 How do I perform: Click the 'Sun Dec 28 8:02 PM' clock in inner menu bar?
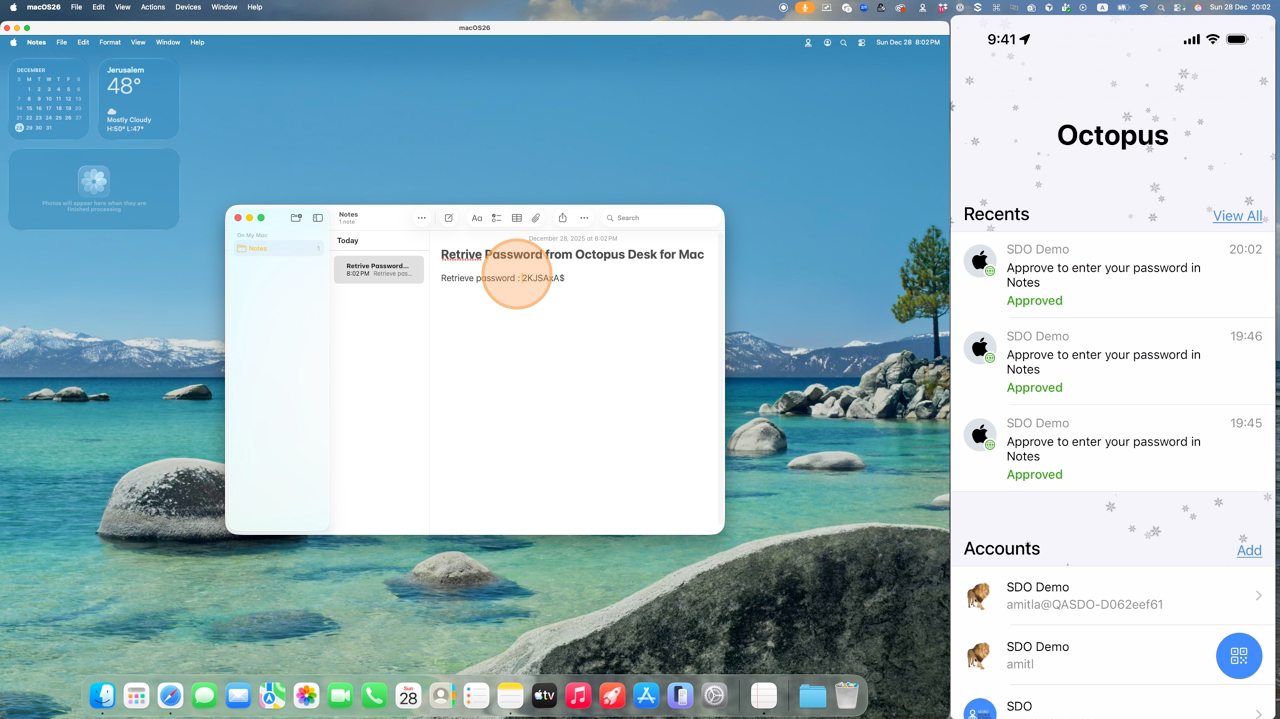pyautogui.click(x=908, y=43)
